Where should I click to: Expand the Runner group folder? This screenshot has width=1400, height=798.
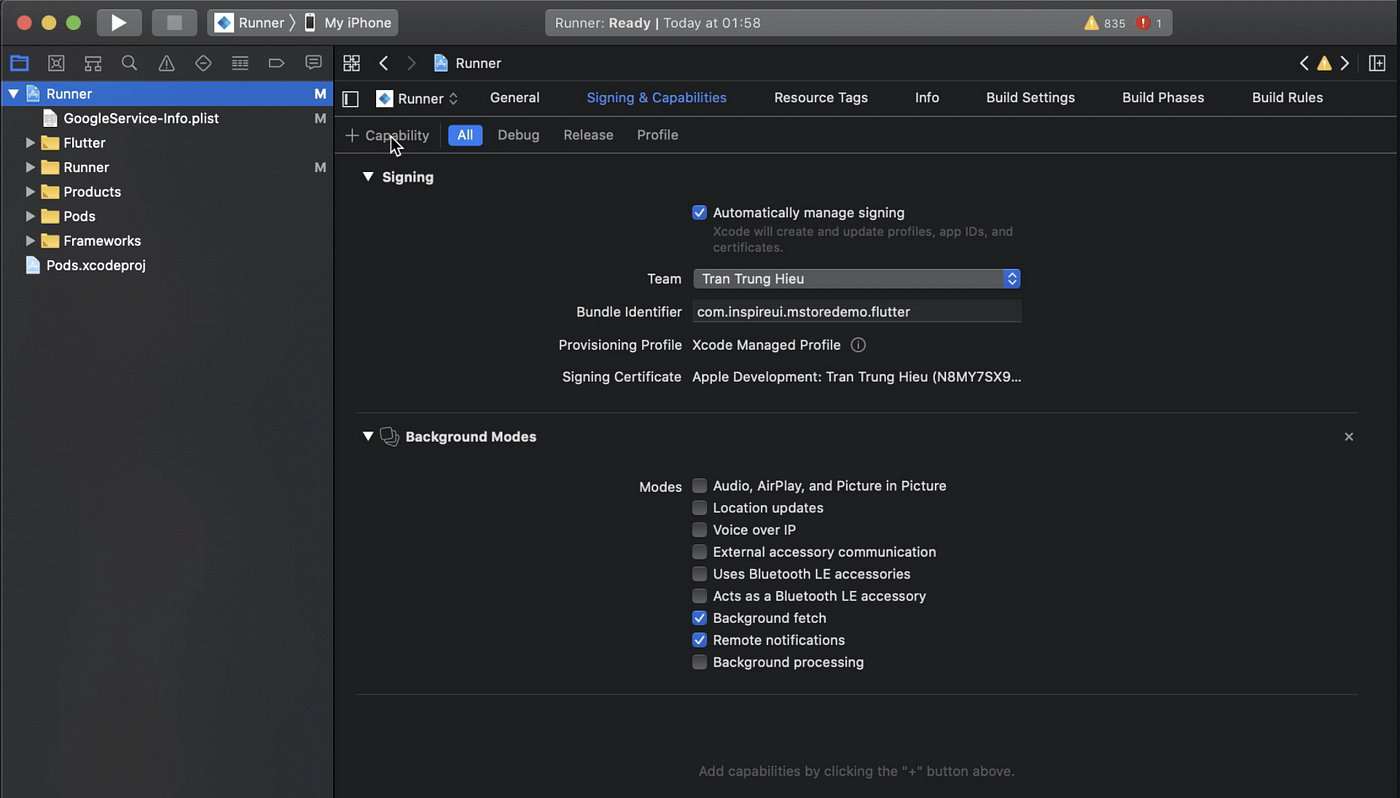30,167
